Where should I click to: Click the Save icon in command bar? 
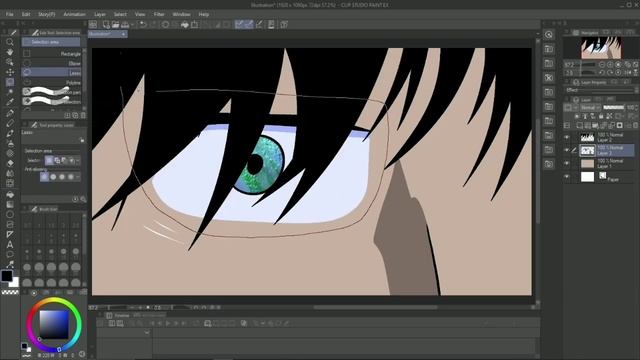(x=125, y=24)
